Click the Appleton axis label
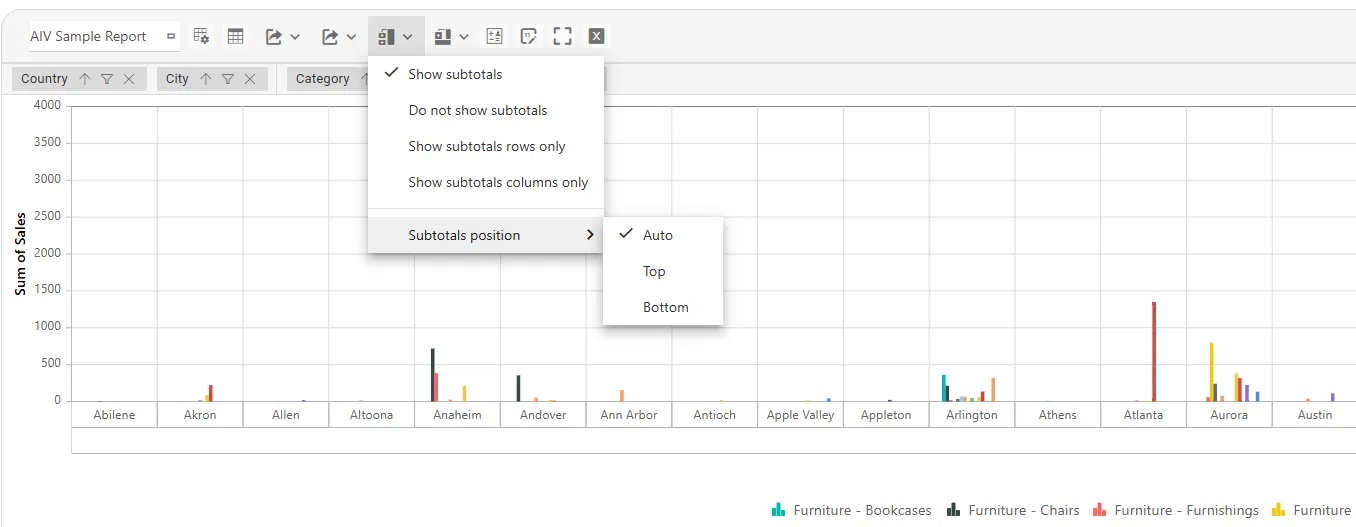Image resolution: width=1356 pixels, height=527 pixels. (x=886, y=415)
